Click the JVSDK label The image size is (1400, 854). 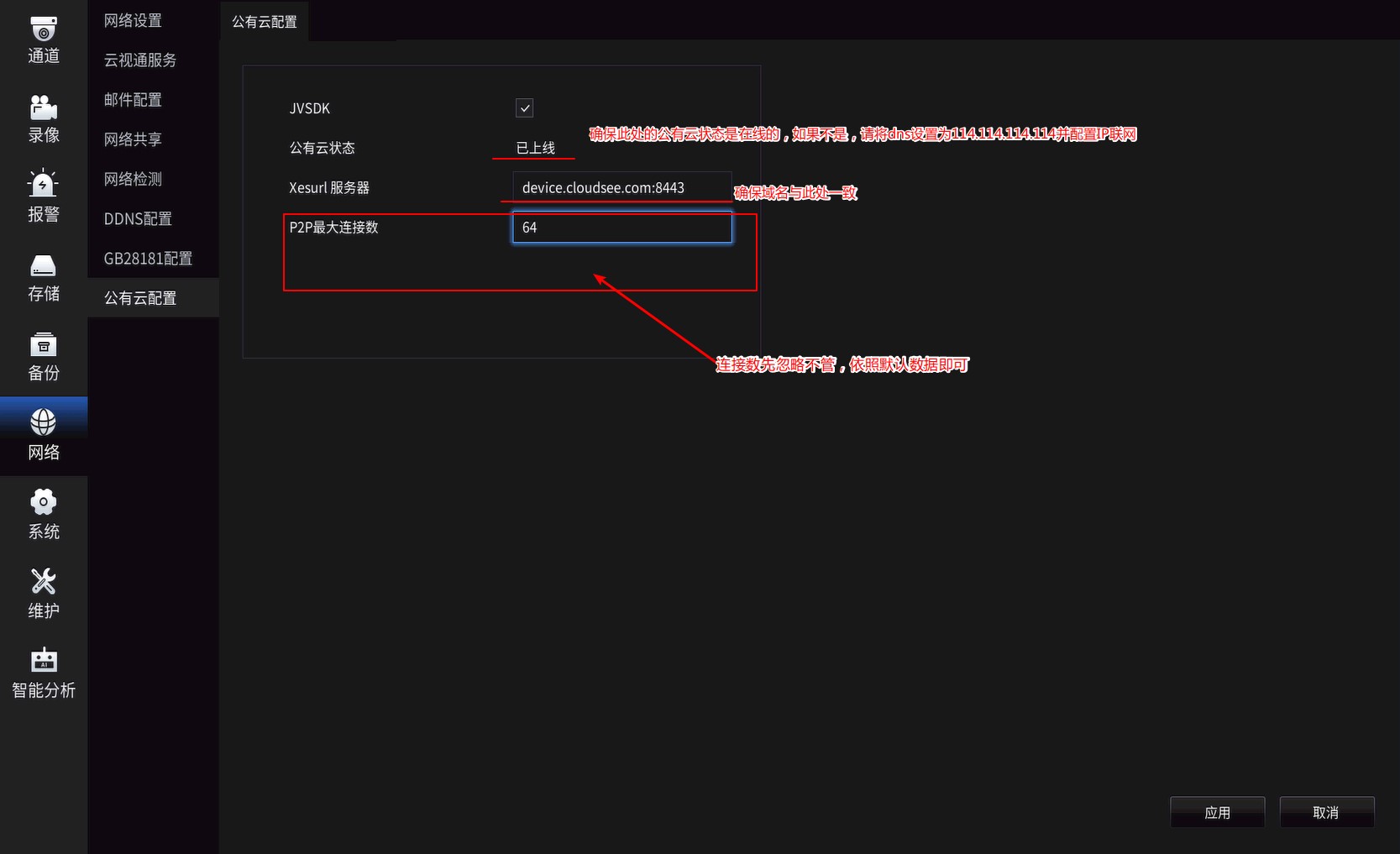(x=309, y=108)
